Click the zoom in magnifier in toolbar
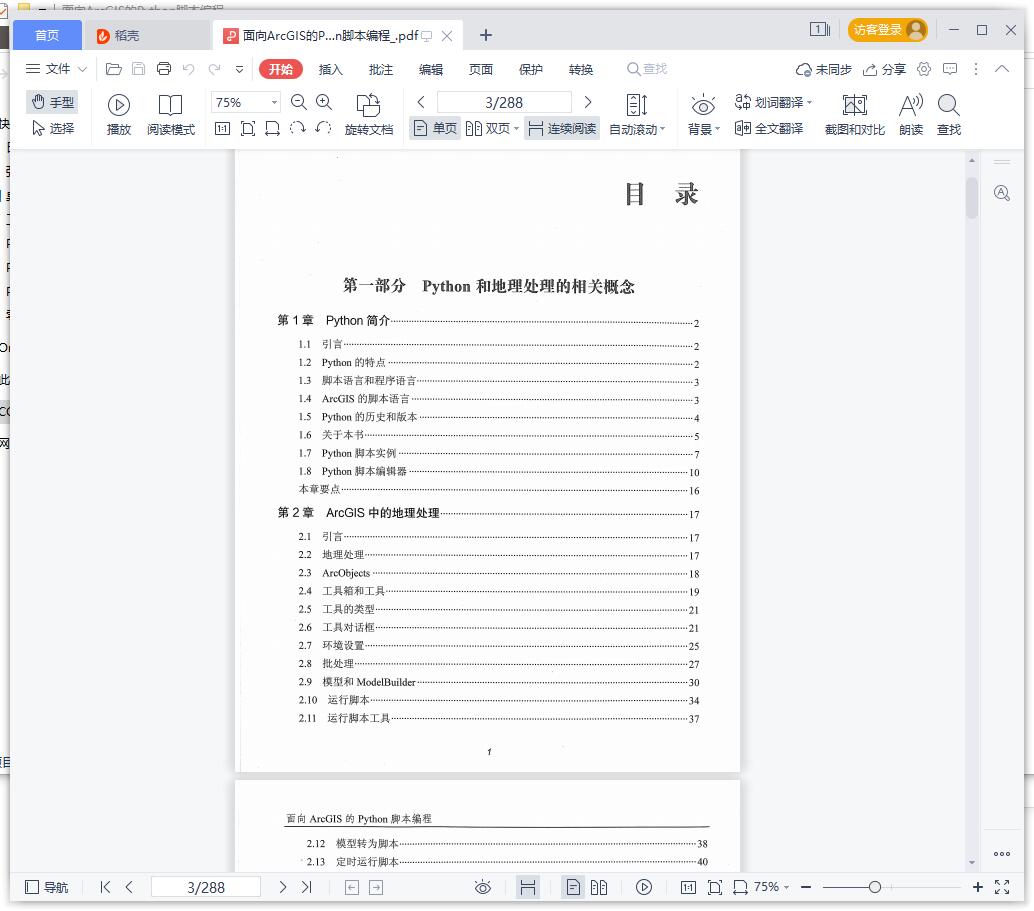The height and width of the screenshot is (911, 1034). (x=324, y=102)
